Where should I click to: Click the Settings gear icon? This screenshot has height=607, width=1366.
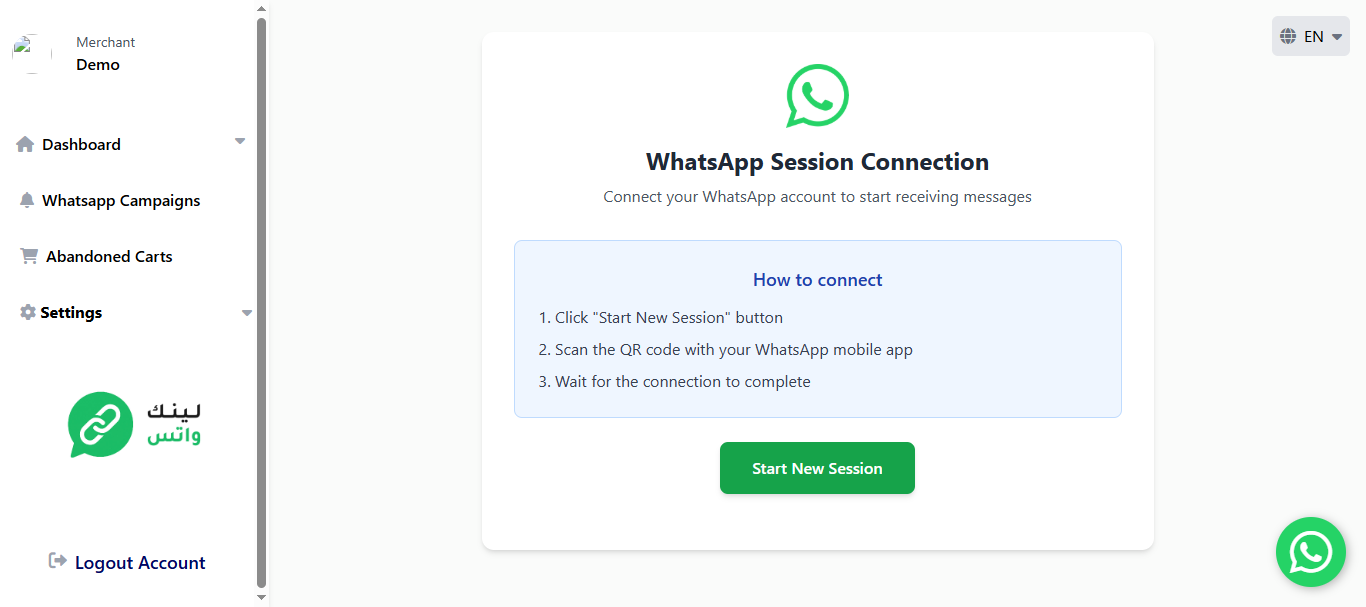(28, 312)
